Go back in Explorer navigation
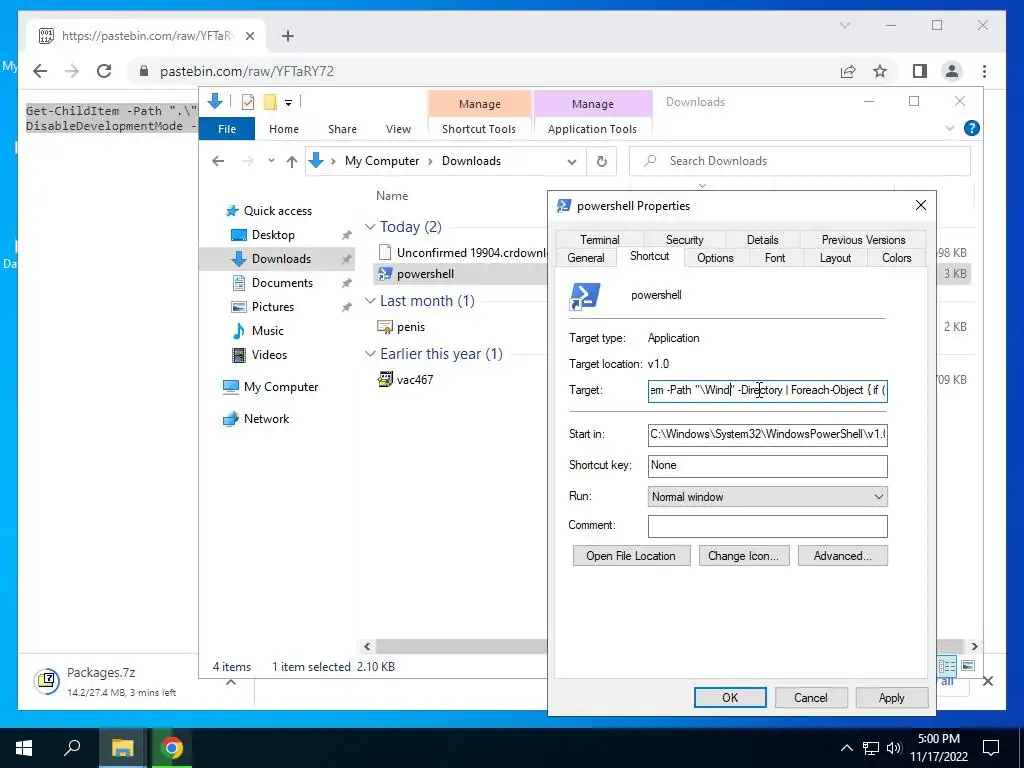 point(218,161)
